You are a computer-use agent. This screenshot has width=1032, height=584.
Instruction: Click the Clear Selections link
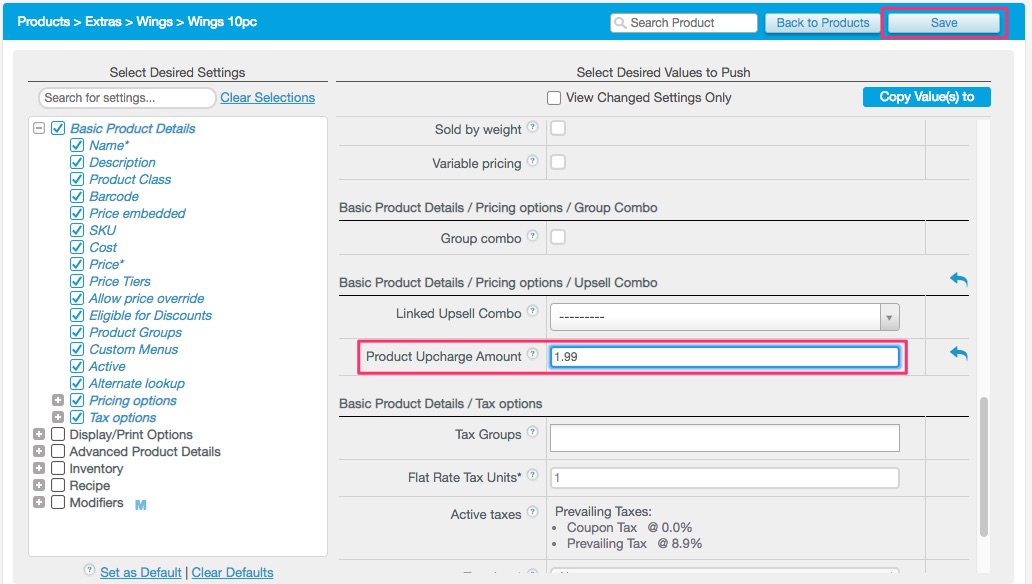pos(267,98)
